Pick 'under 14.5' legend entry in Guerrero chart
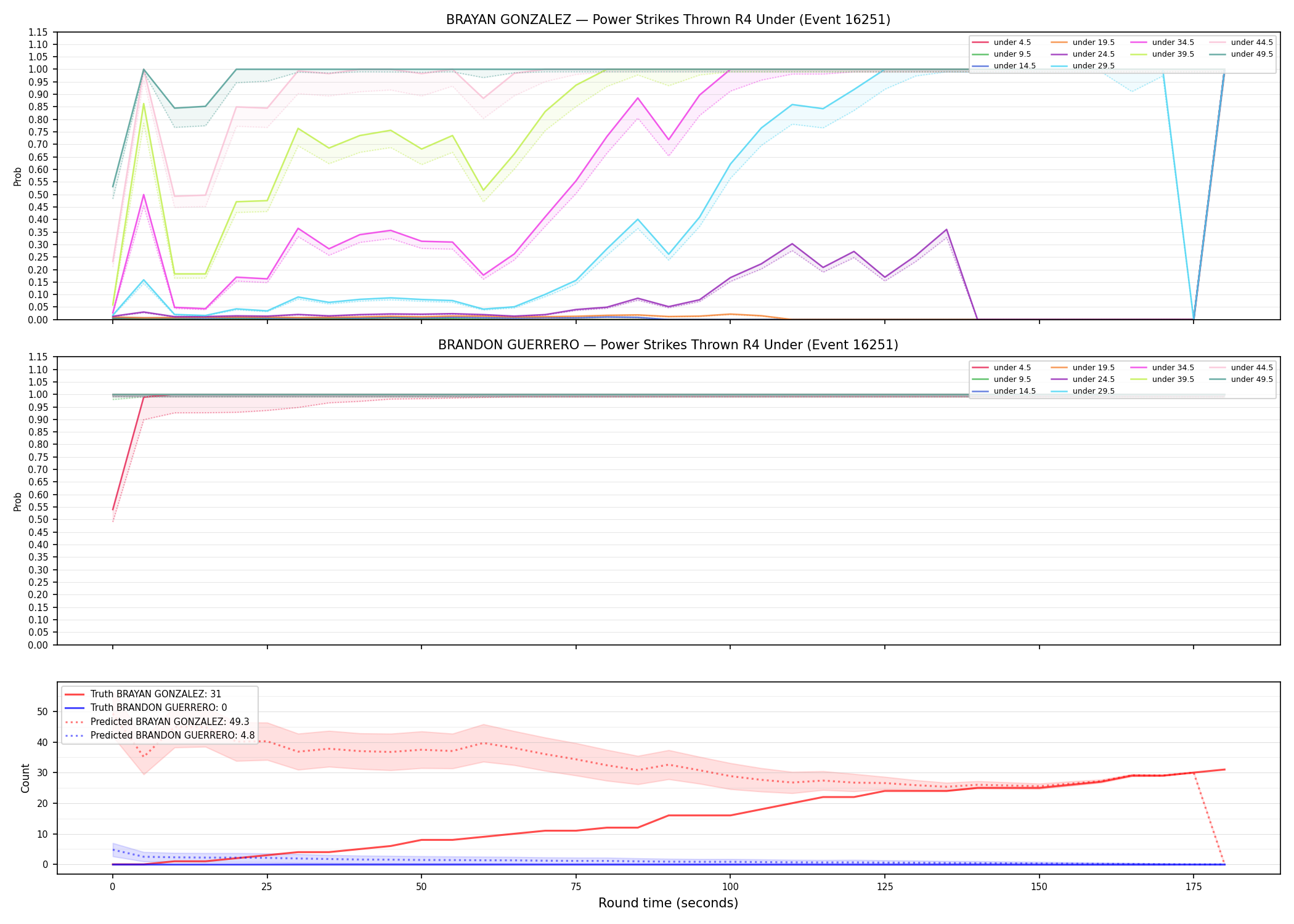The height and width of the screenshot is (924, 1294). tap(1004, 391)
